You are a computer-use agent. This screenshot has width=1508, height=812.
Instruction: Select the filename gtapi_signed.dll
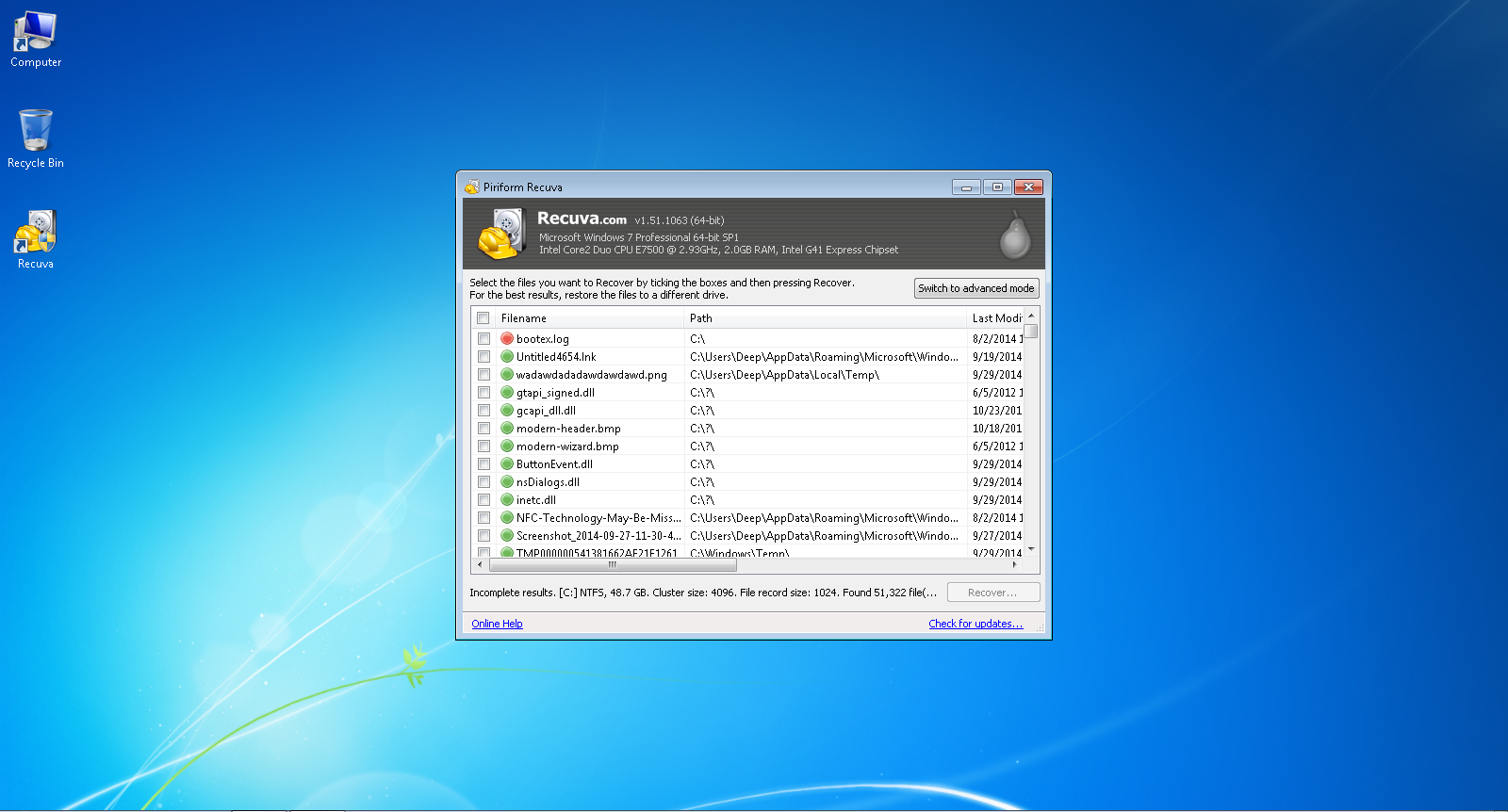(555, 393)
